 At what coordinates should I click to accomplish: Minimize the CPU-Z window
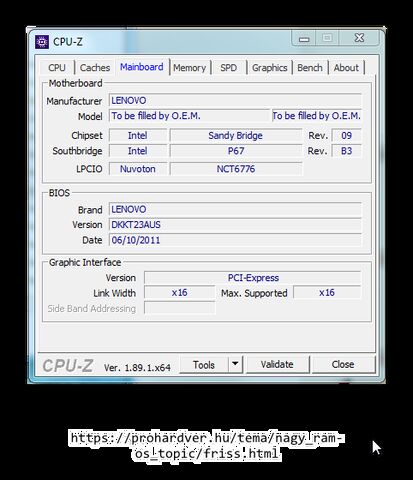tap(304, 39)
